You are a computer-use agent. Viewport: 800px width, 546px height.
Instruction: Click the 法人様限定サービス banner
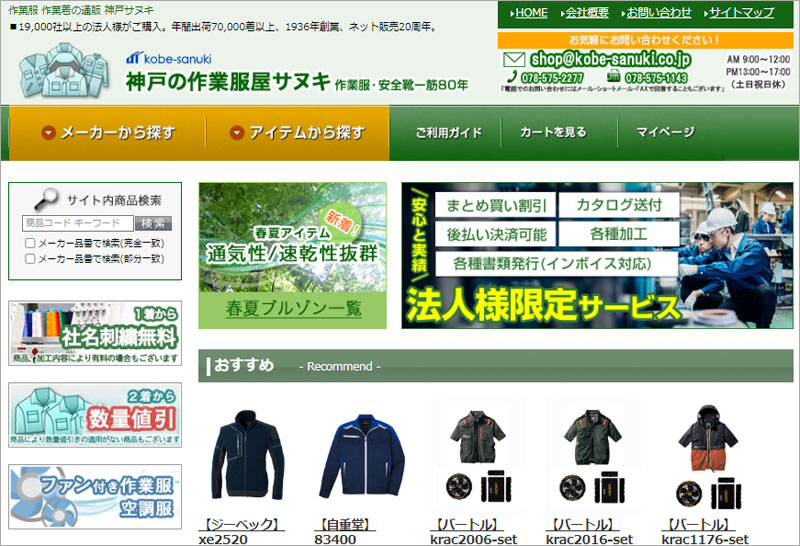click(597, 256)
